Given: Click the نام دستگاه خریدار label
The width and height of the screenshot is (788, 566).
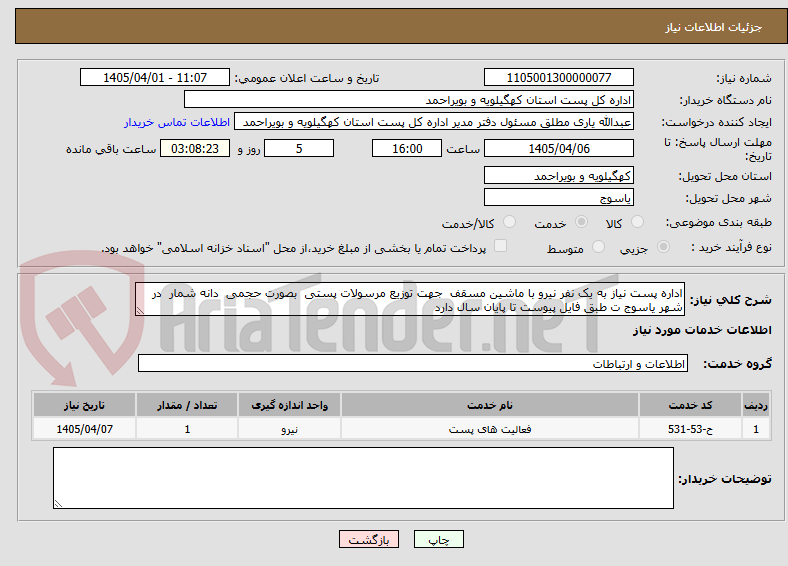Looking at the screenshot, I should coord(726,100).
